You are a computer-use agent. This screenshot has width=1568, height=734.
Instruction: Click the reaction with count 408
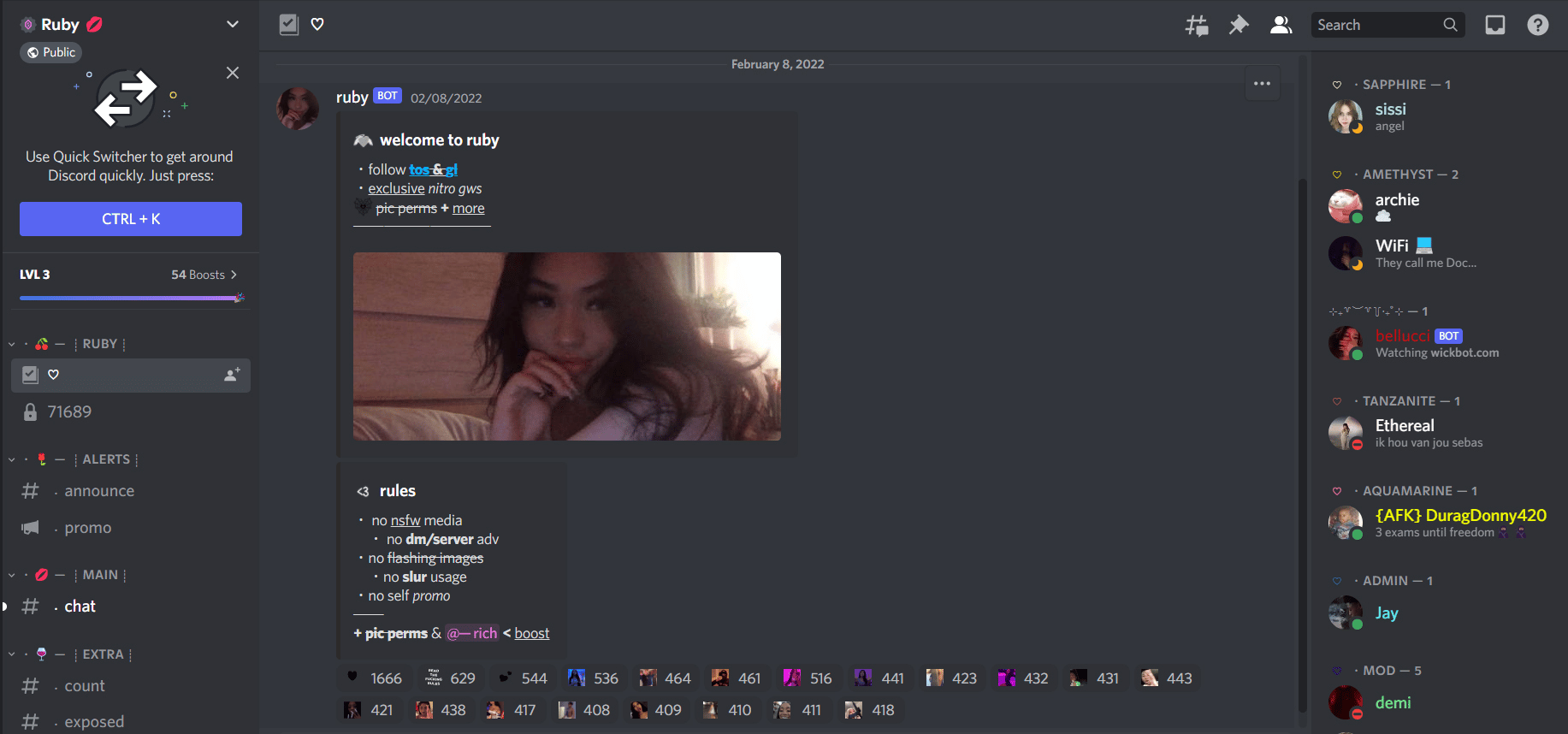coord(585,710)
